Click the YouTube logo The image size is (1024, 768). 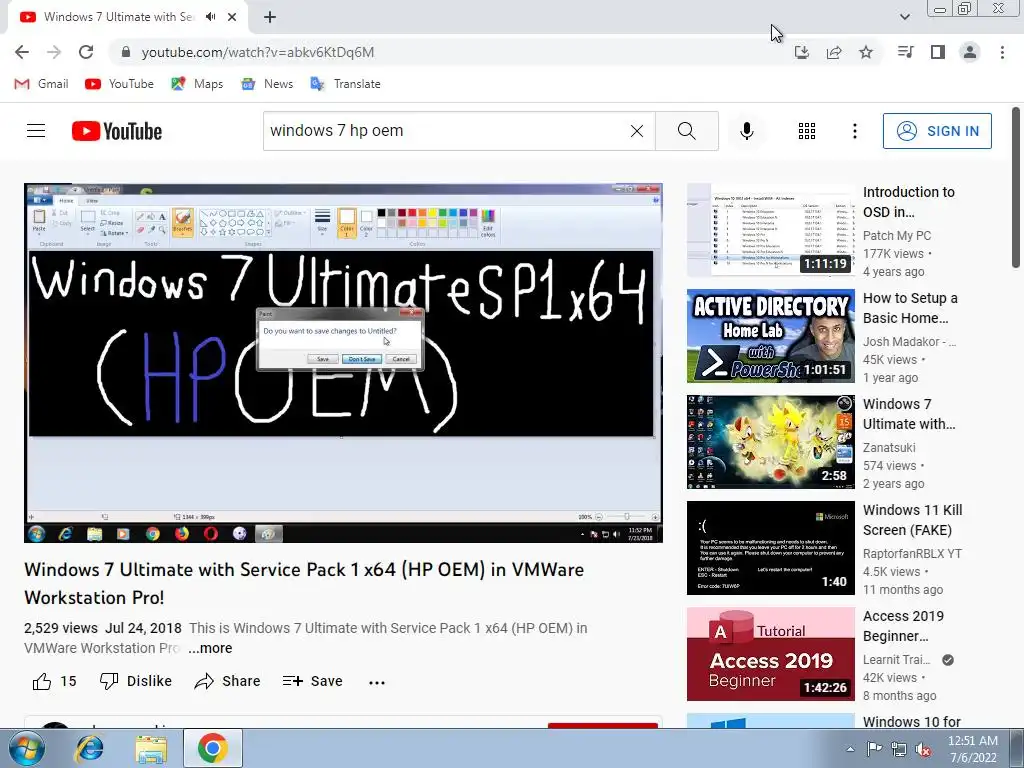pyautogui.click(x=117, y=131)
